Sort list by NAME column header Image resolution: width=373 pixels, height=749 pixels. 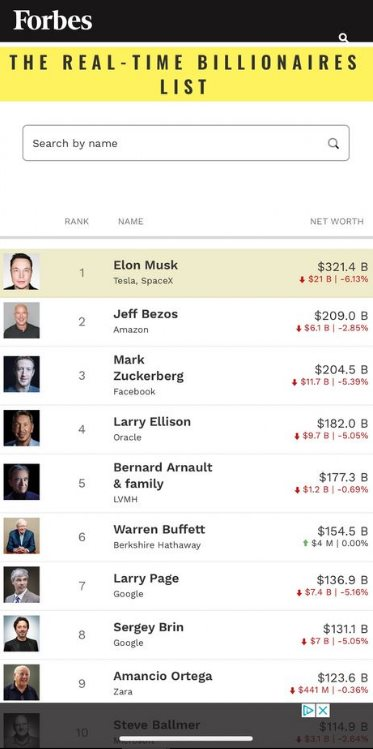(x=130, y=221)
